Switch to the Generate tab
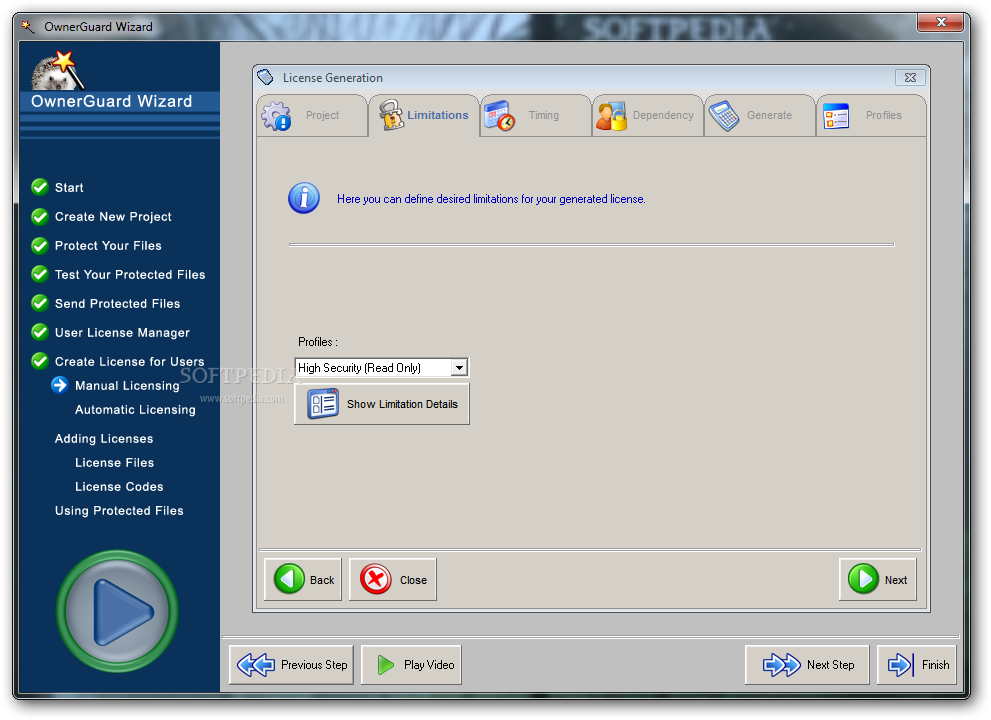This screenshot has width=991, height=720. coord(760,116)
